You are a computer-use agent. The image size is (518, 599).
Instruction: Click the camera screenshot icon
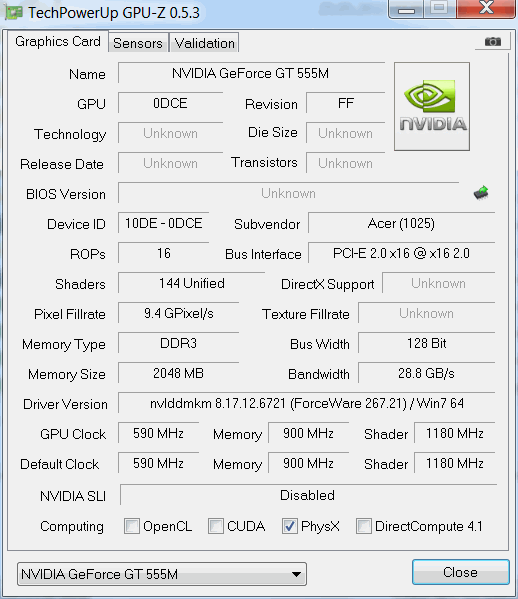point(492,41)
